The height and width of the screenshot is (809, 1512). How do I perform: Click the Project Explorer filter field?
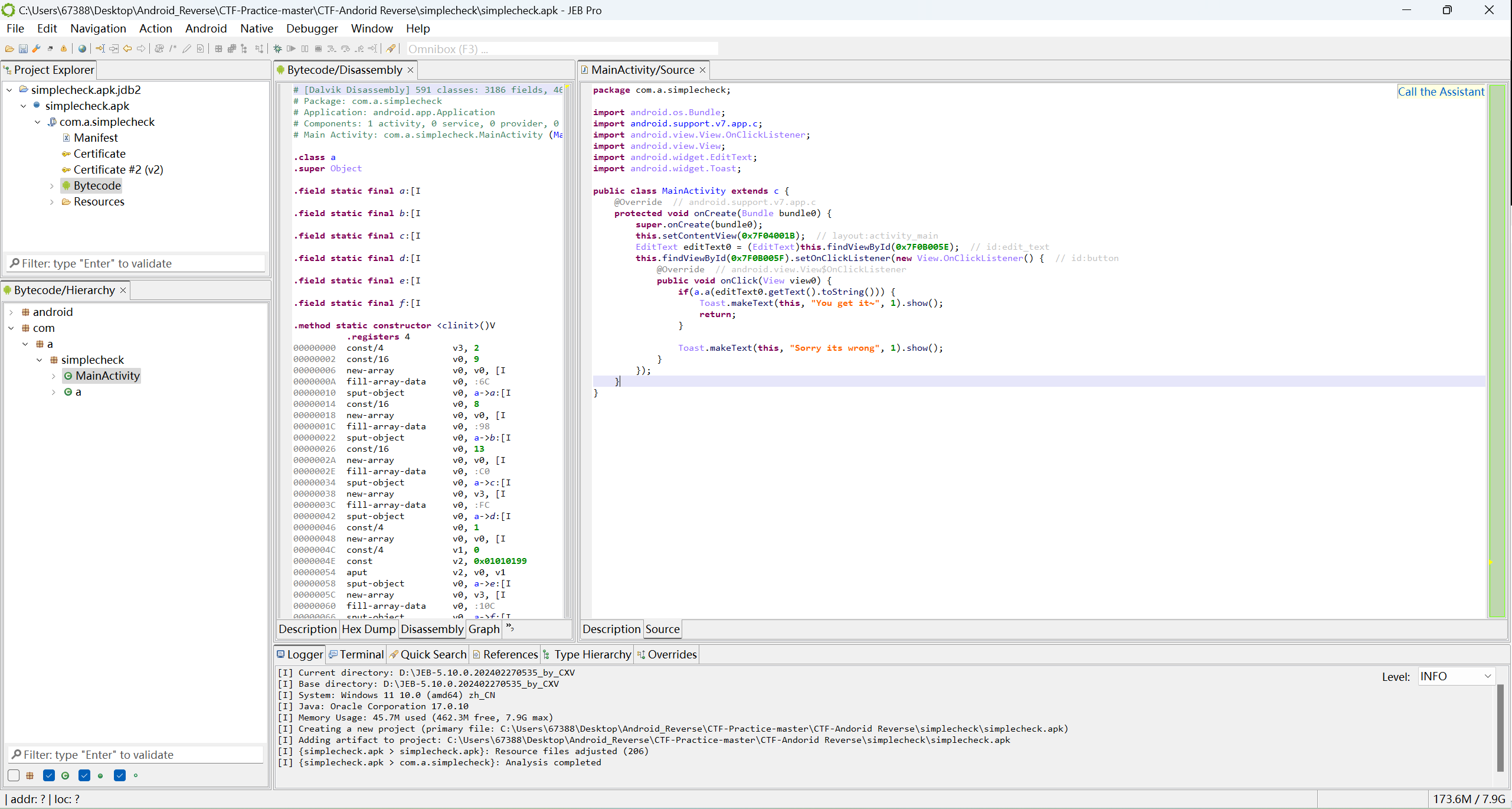[136, 263]
